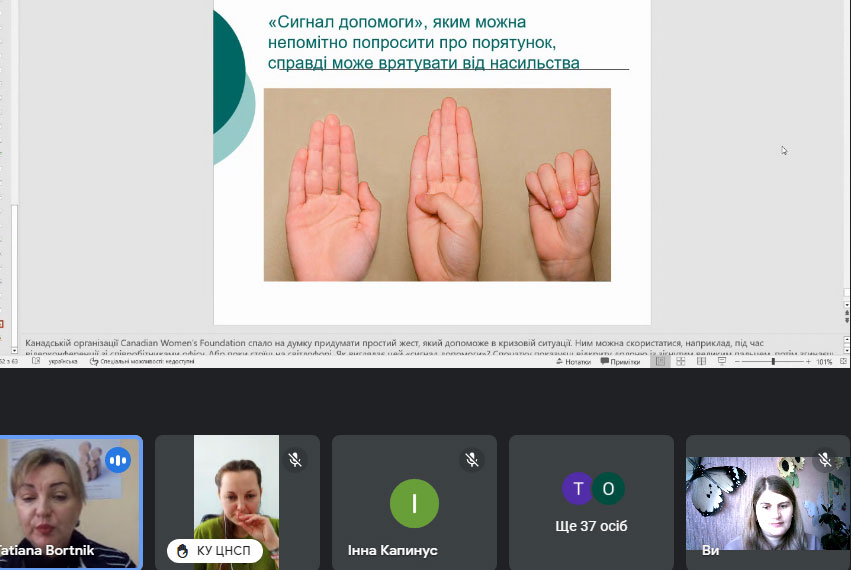The height and width of the screenshot is (570, 851).
Task: Click the spell check icon in status bar
Action: click(36, 362)
